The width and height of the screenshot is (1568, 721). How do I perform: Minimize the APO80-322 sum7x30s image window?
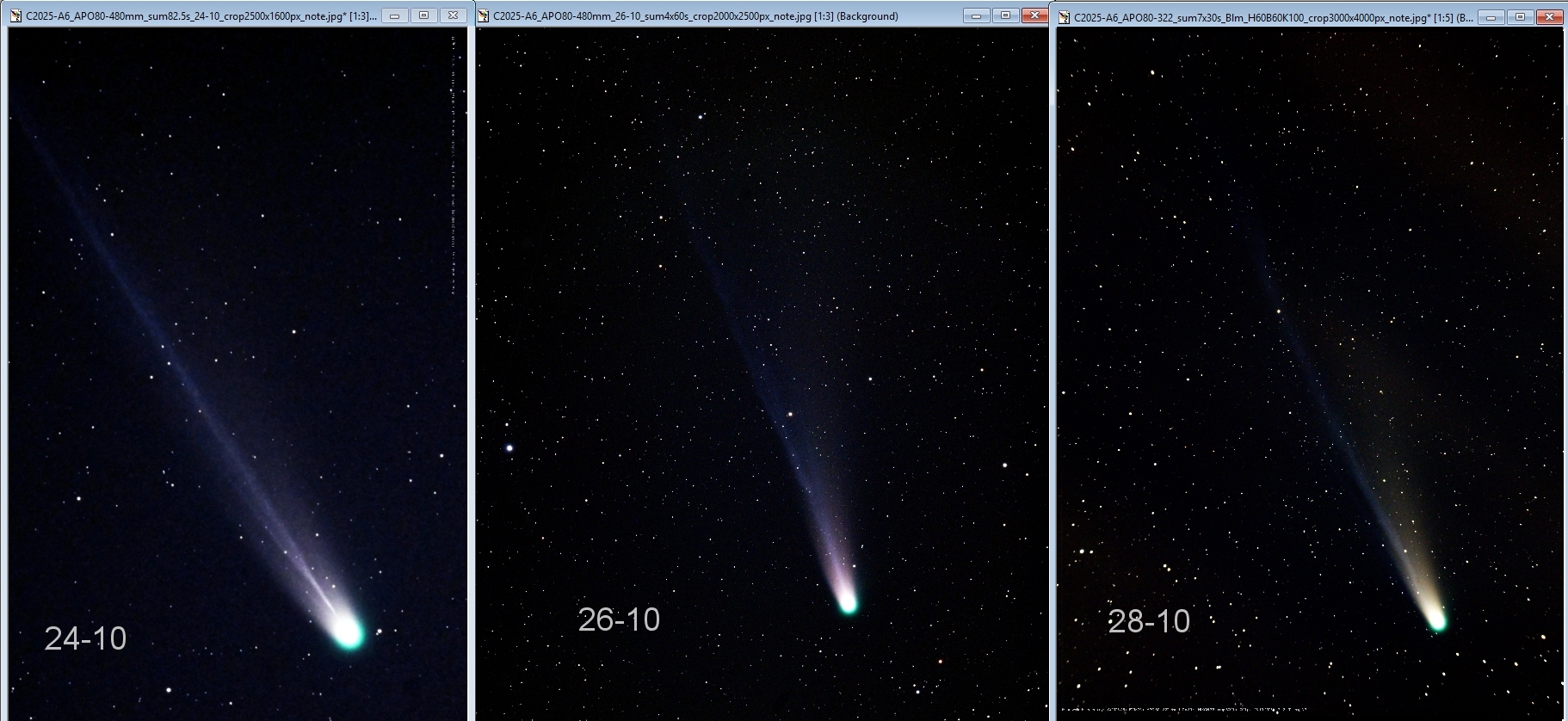pos(1491,17)
